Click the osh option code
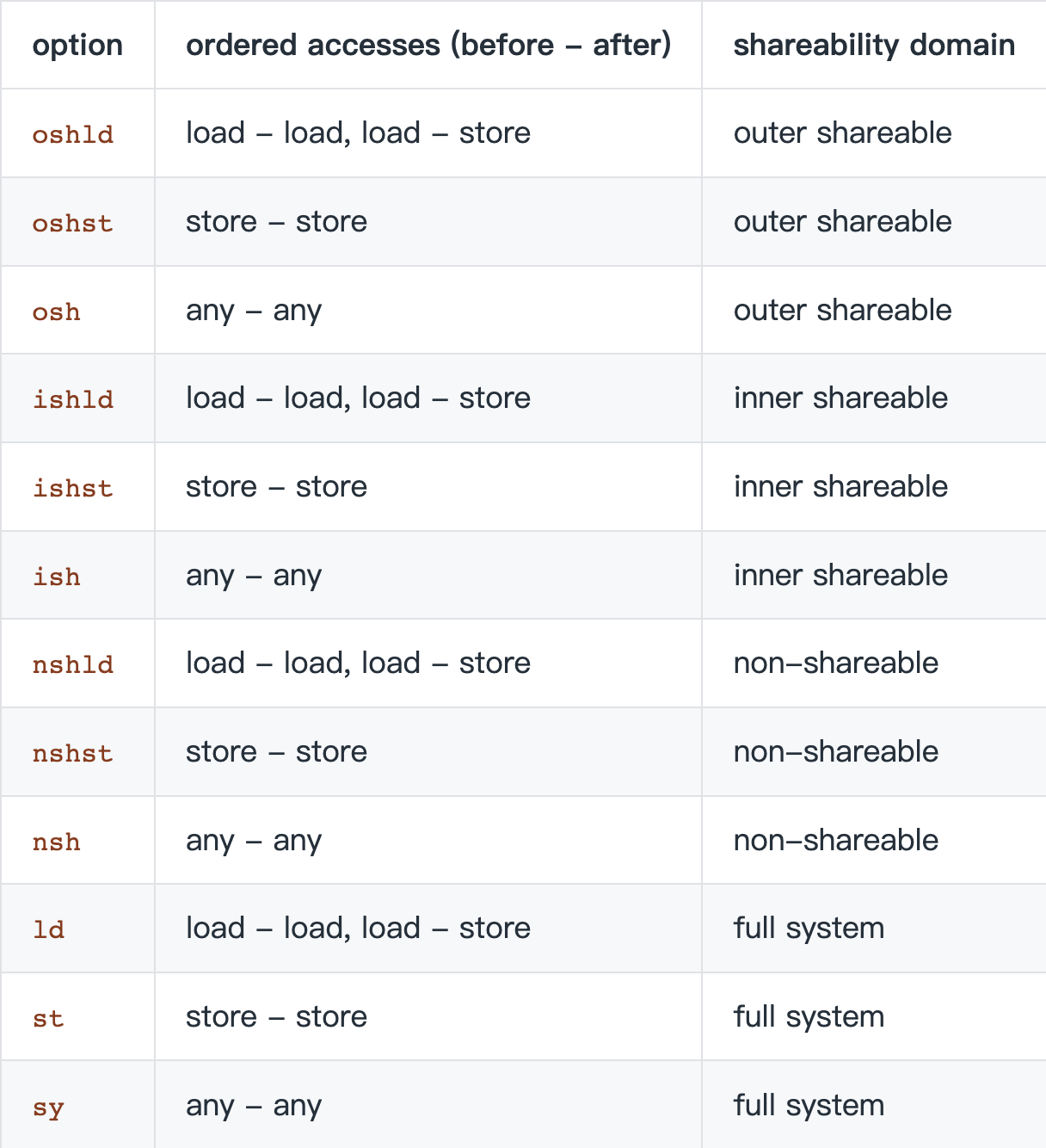The image size is (1046, 1148). pos(57,312)
